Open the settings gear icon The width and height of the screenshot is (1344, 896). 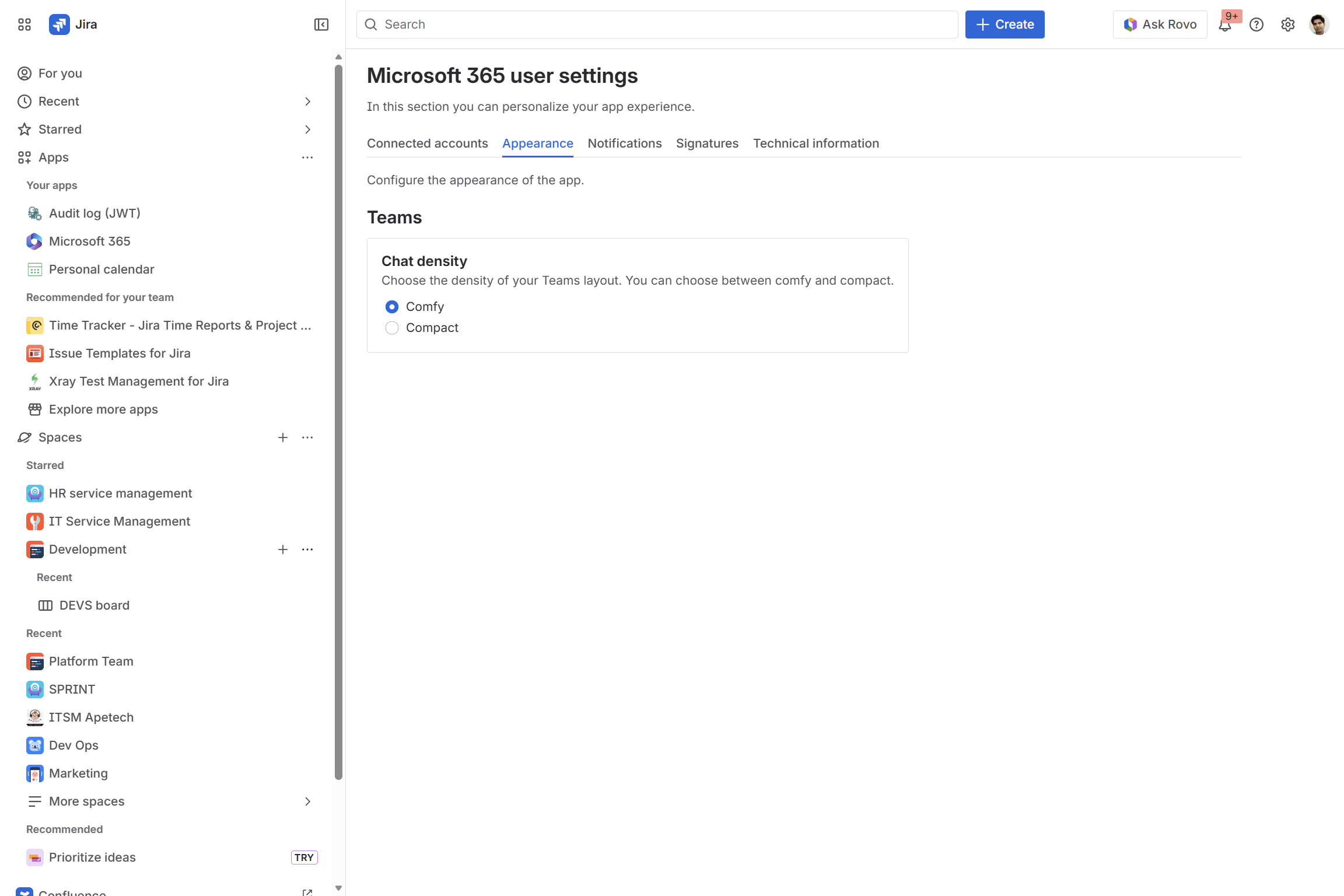pyautogui.click(x=1288, y=24)
